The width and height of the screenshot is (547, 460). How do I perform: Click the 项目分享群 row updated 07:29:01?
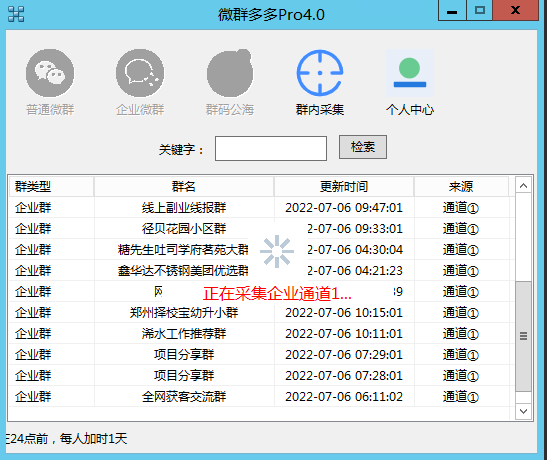click(x=262, y=355)
